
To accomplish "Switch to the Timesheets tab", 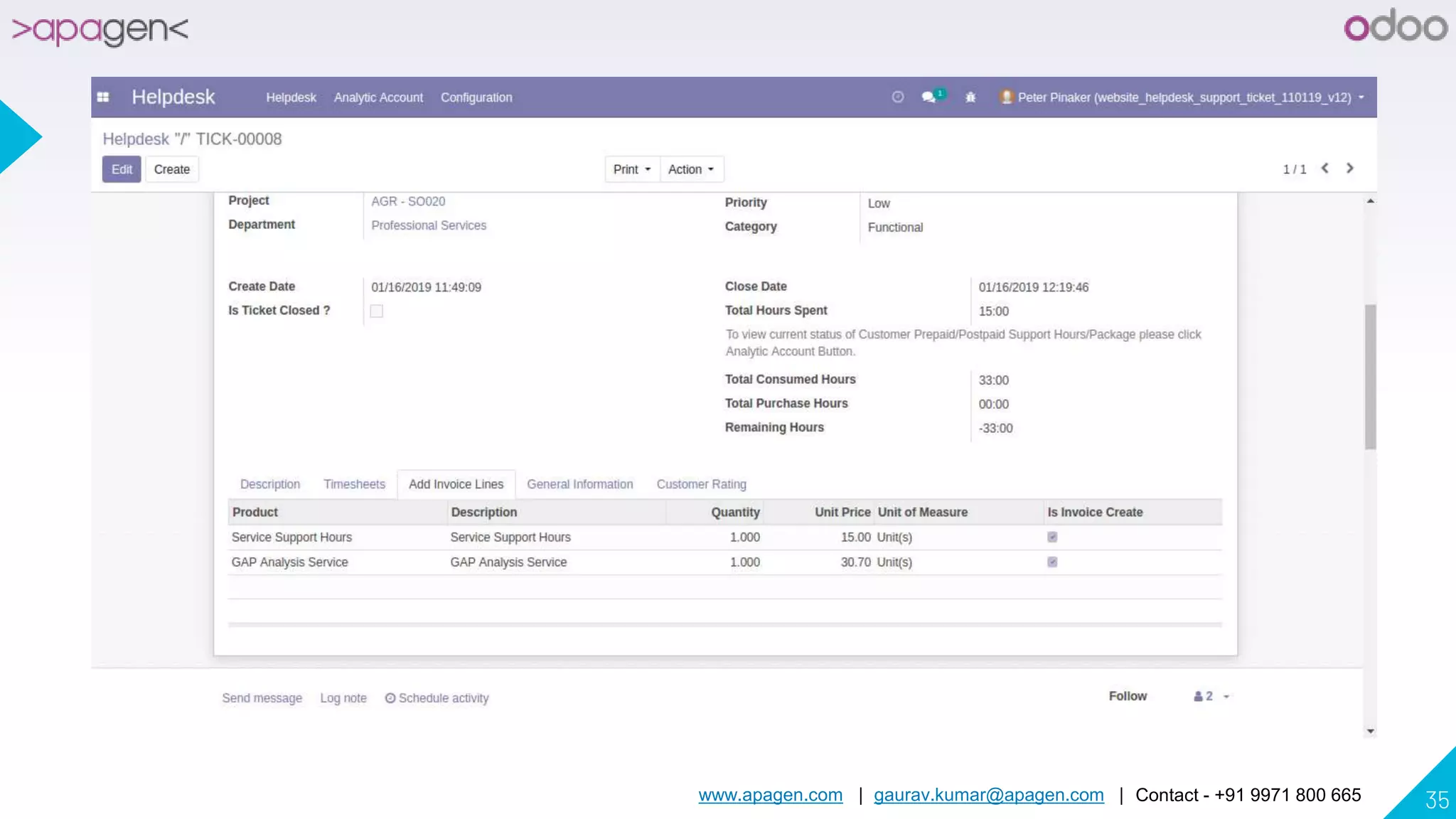I will [354, 484].
